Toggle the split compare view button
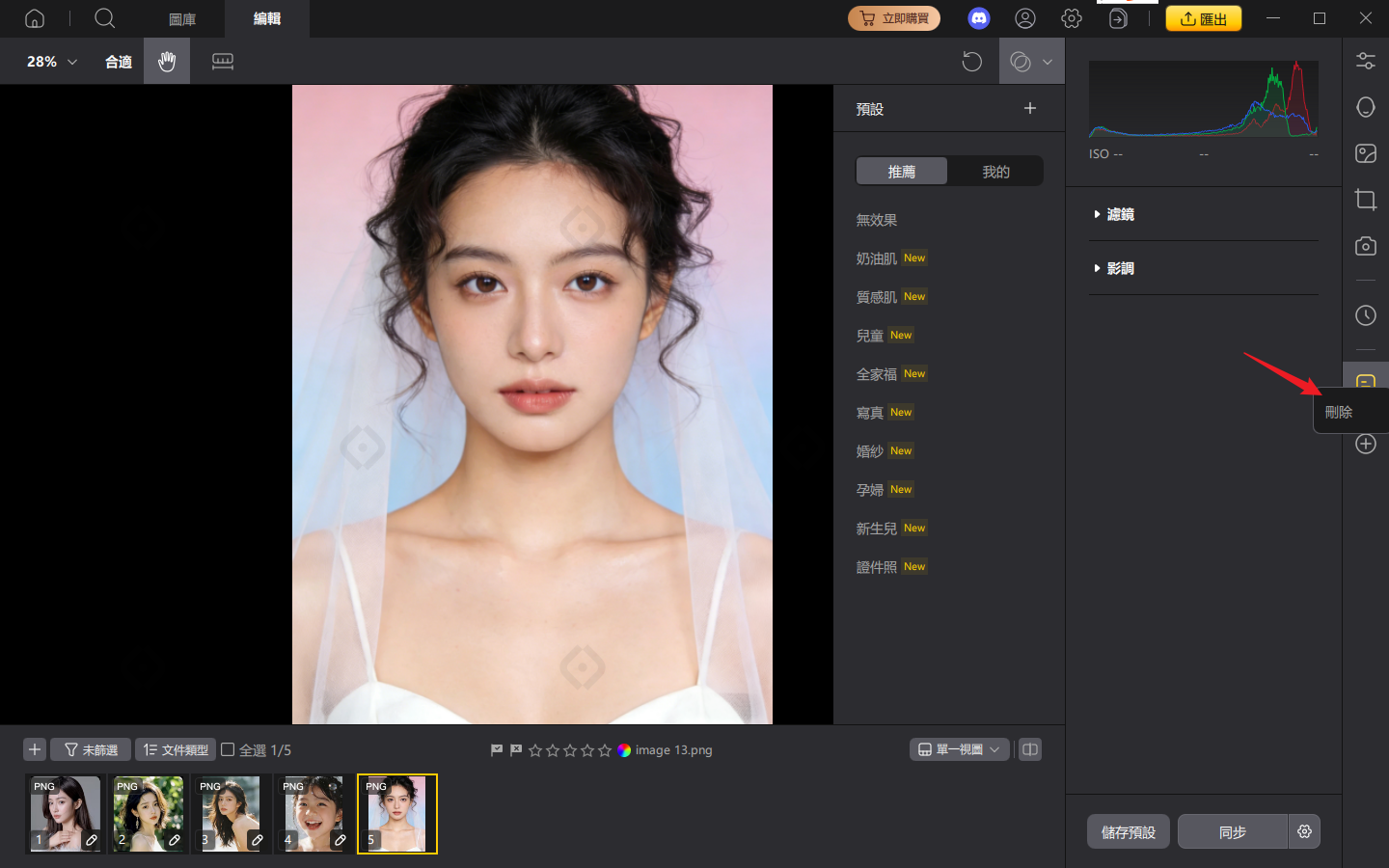The height and width of the screenshot is (868, 1389). pos(1030,749)
